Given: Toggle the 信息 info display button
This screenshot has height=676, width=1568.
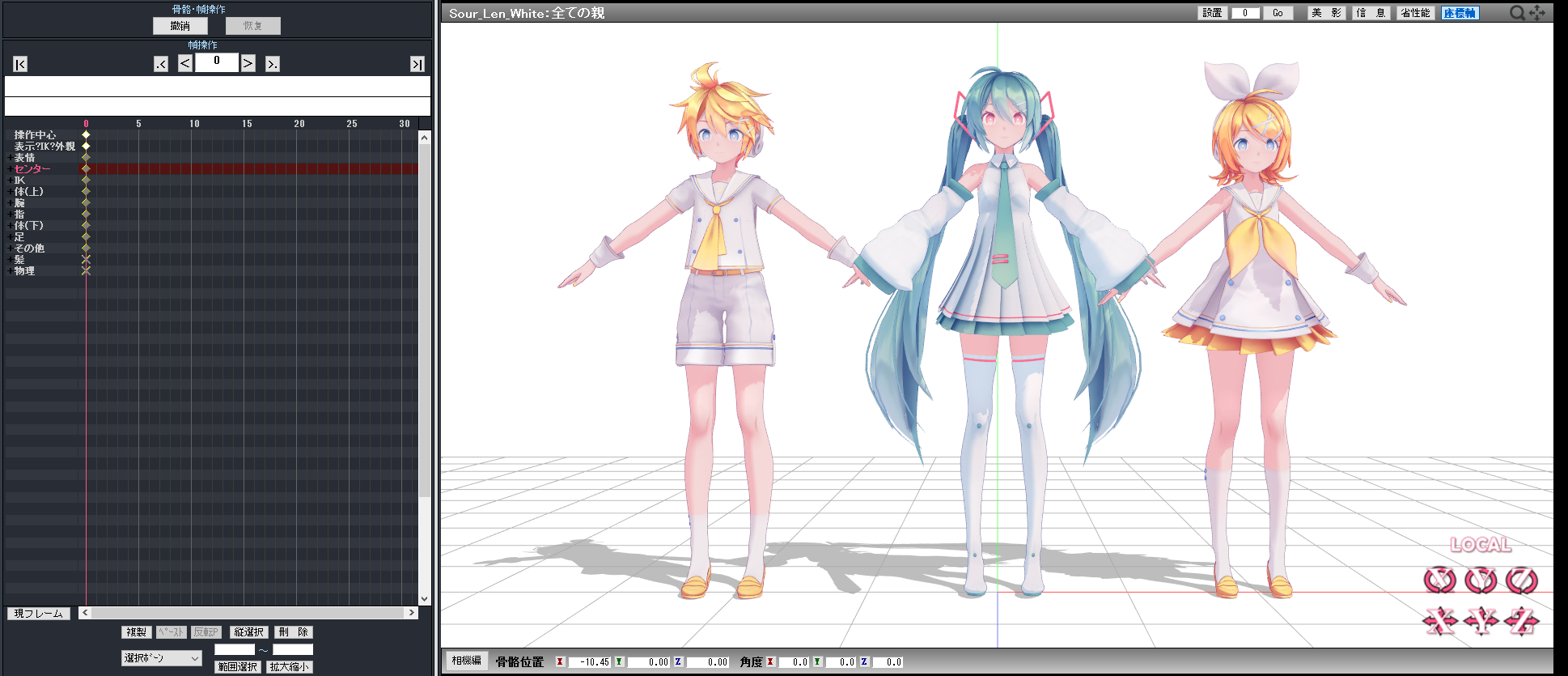Looking at the screenshot, I should (x=1371, y=13).
